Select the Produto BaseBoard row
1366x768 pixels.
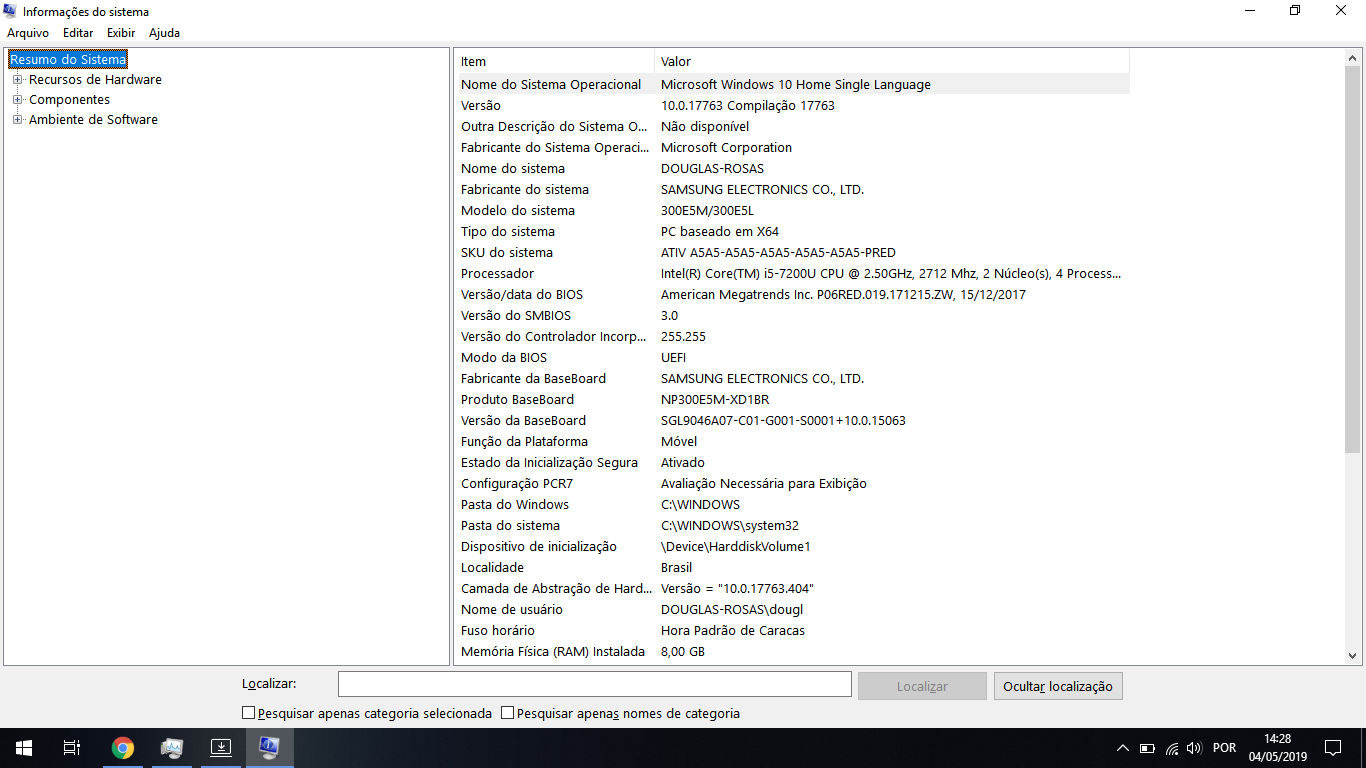tap(792, 399)
